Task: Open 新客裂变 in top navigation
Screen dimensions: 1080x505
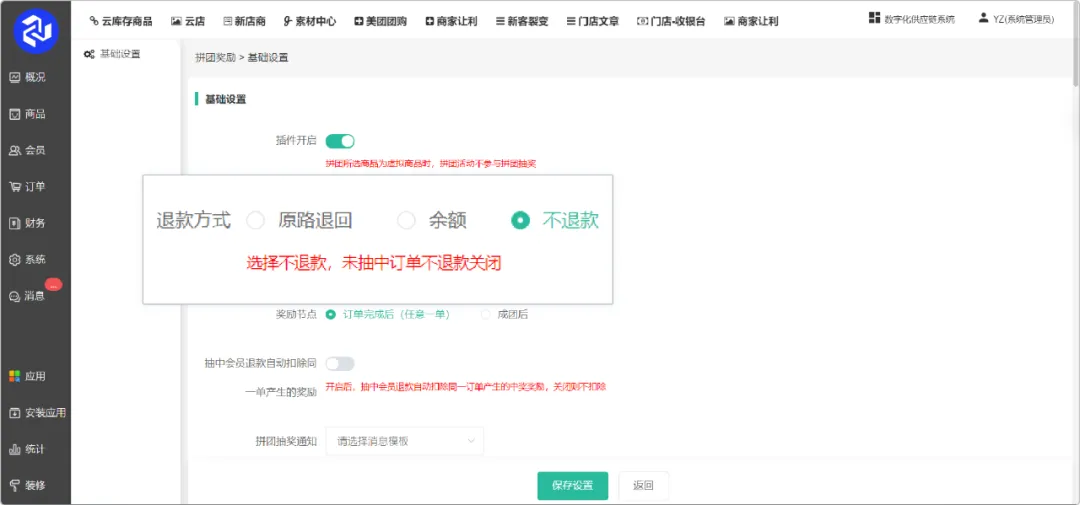Action: [x=522, y=21]
